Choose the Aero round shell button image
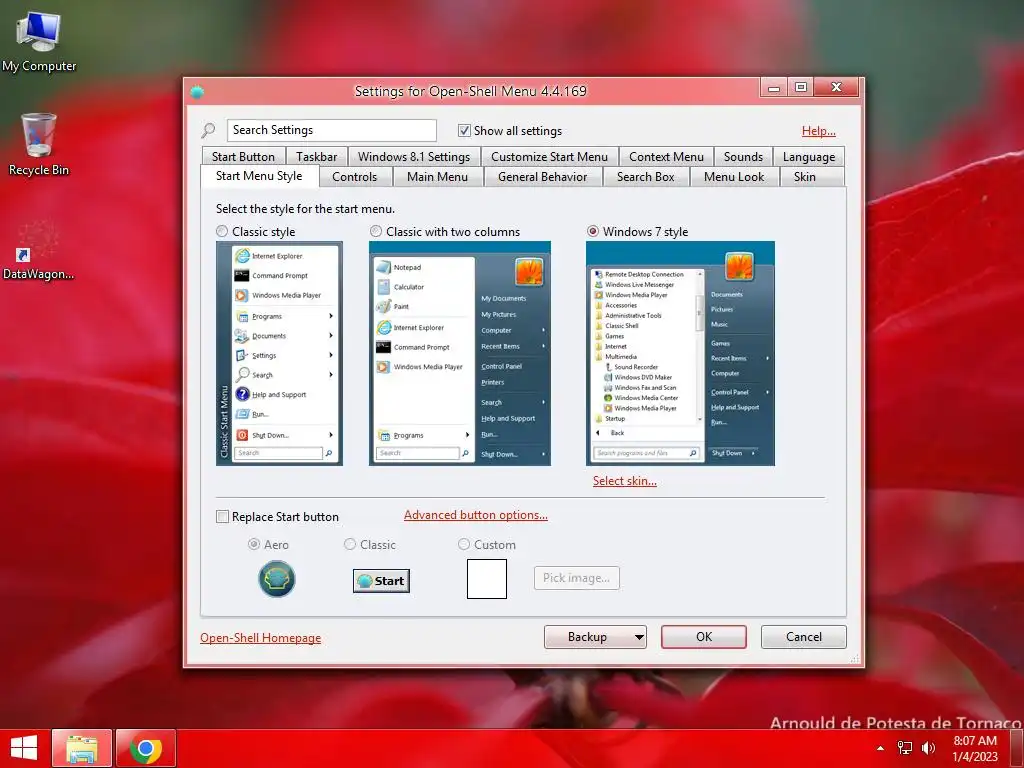The height and width of the screenshot is (768, 1024). click(x=277, y=579)
